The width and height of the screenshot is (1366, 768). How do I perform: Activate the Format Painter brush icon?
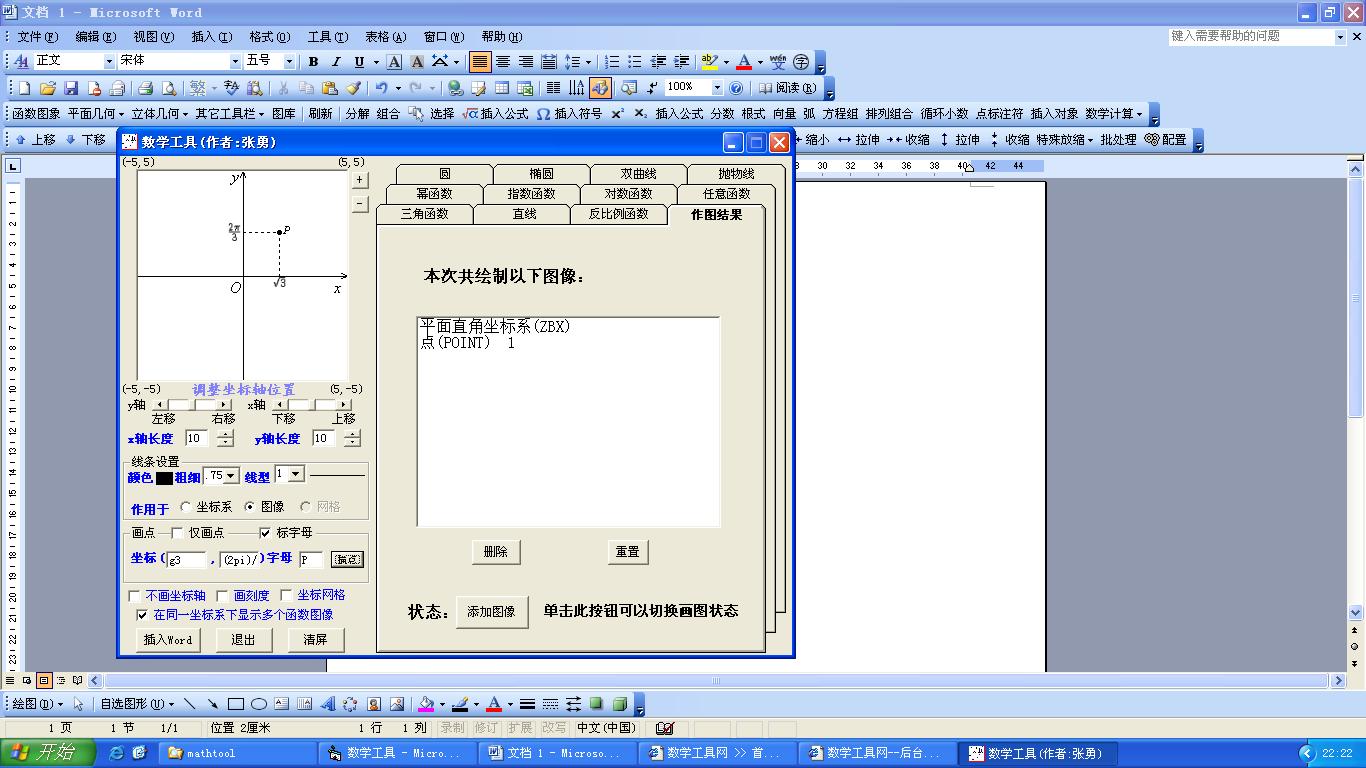coord(352,88)
